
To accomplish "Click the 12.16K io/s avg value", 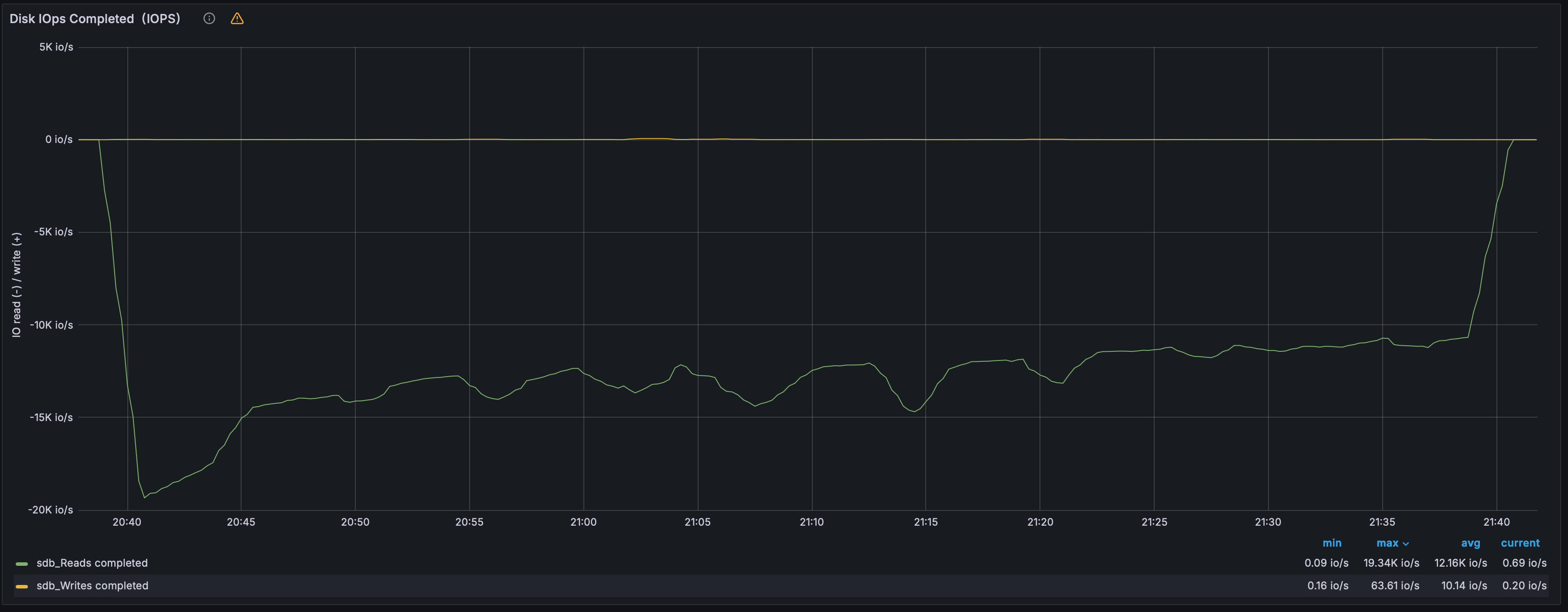I will (x=1460, y=563).
